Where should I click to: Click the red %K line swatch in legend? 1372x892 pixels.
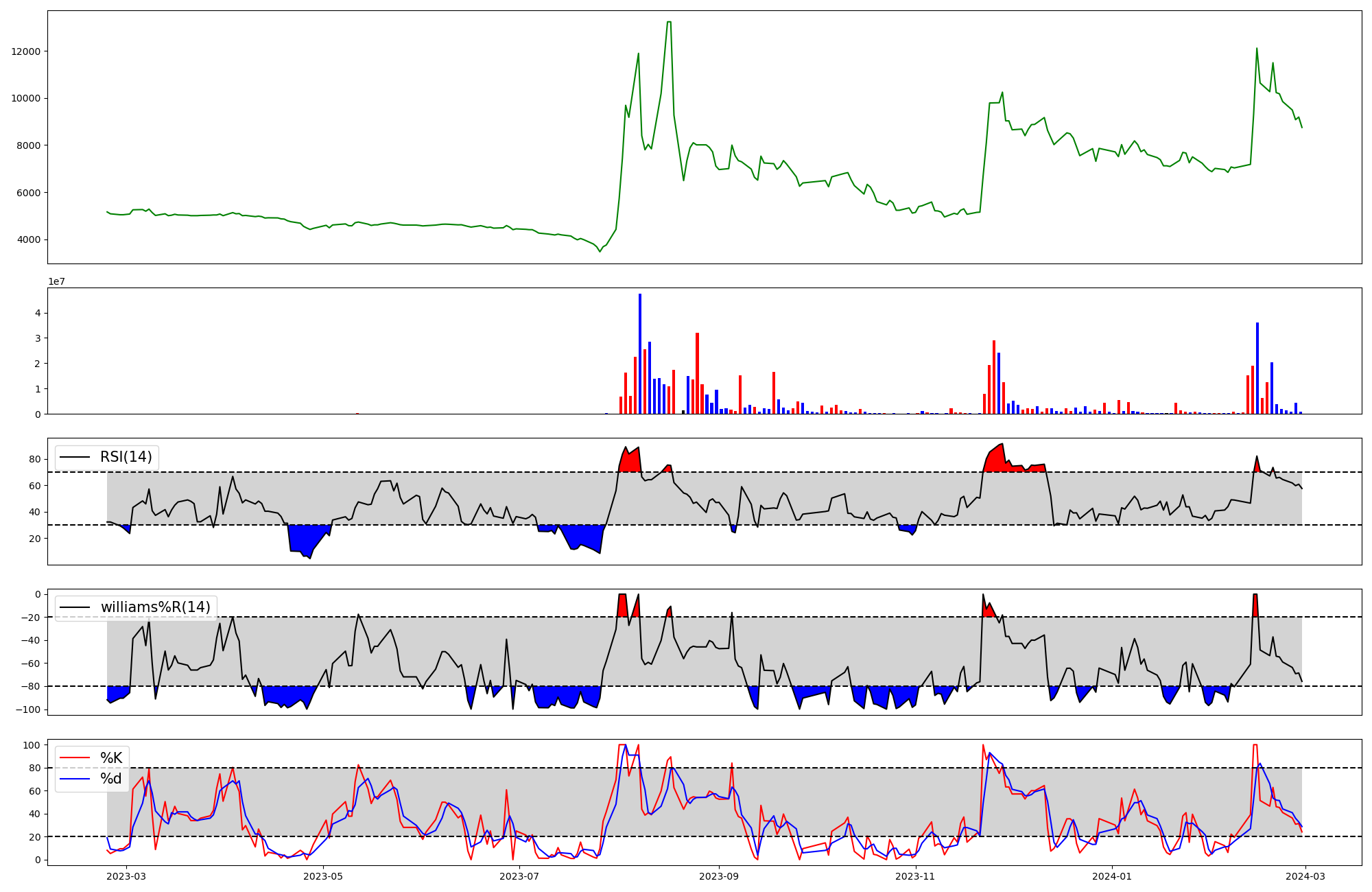click(x=75, y=758)
